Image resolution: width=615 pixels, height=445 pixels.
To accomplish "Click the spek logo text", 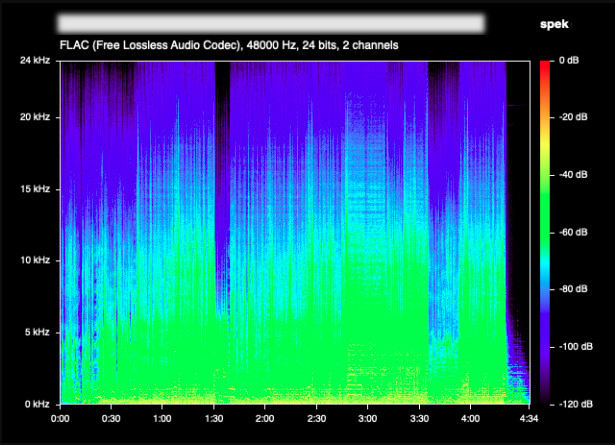I will [x=554, y=24].
